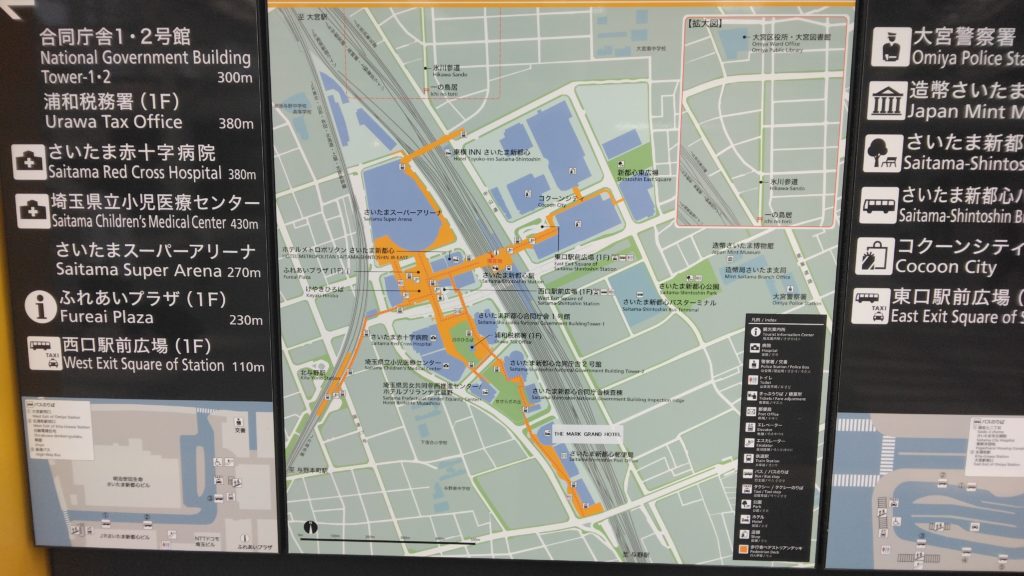Viewport: 1024px width, 576px height.
Task: Click the police officer icon for Omiya Police
Action: (889, 47)
